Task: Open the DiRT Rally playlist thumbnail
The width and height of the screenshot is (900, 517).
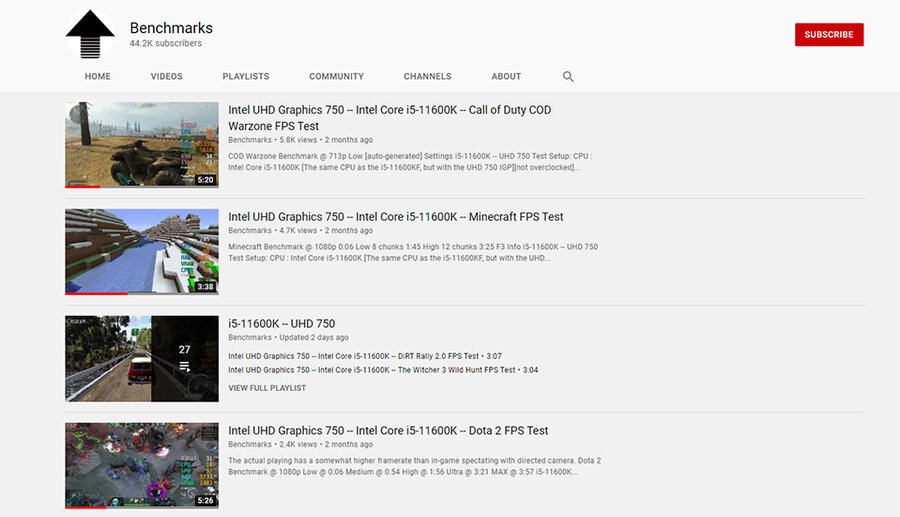Action: tap(142, 359)
